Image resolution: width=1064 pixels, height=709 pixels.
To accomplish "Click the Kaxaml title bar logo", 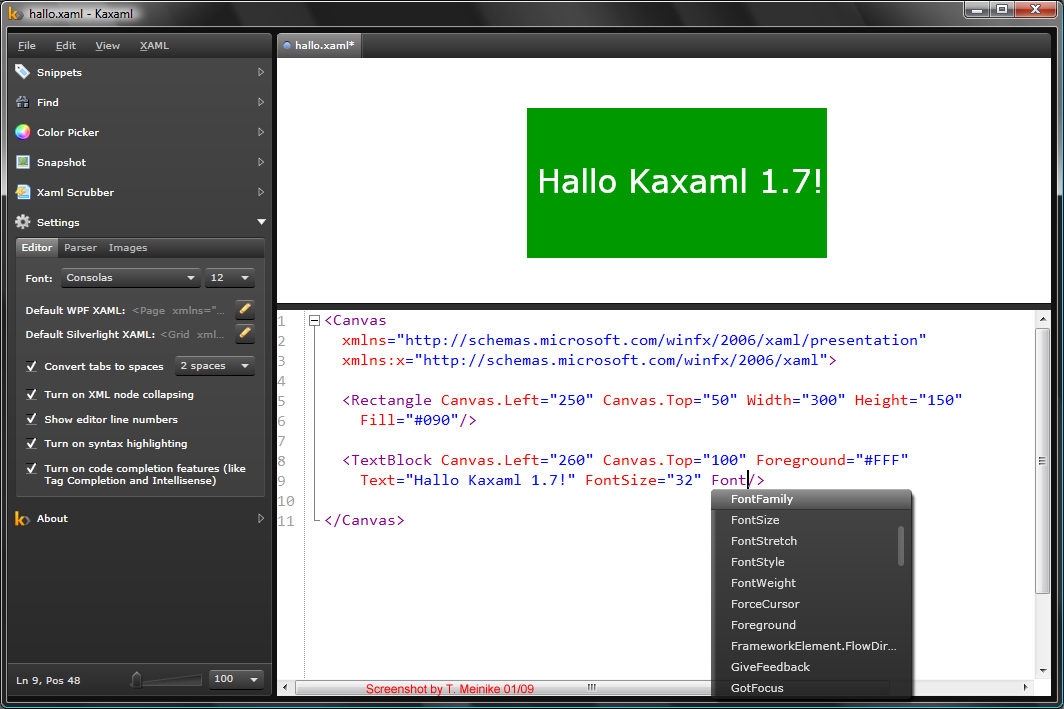I will coord(15,14).
